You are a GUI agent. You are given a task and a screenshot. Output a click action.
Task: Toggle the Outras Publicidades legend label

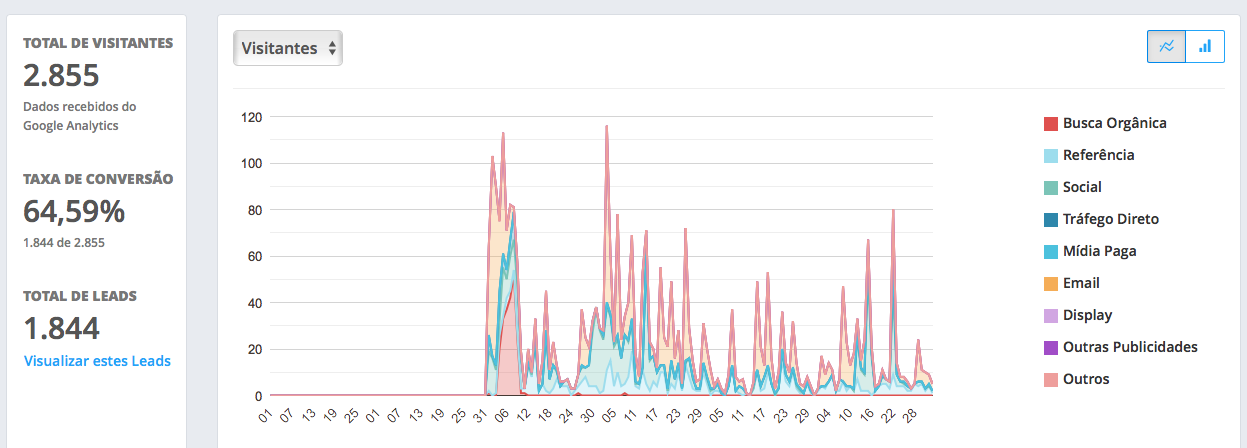coord(1131,347)
